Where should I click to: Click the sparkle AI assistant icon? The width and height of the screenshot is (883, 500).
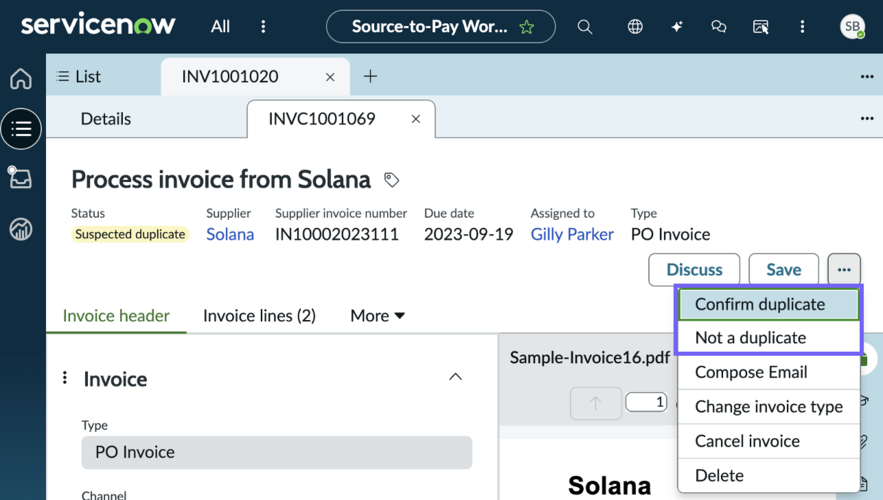pos(677,26)
